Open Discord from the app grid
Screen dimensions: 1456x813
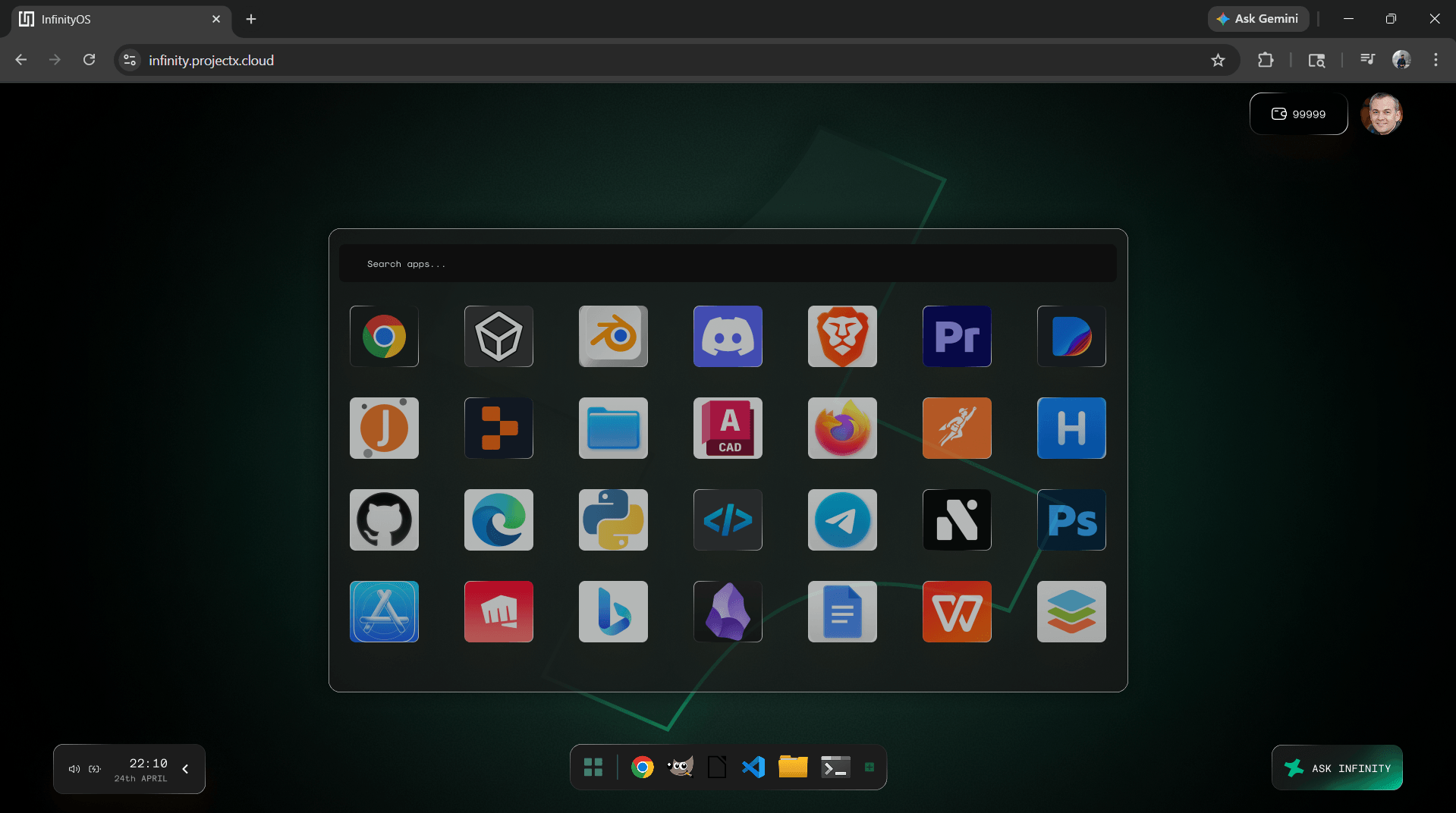click(728, 336)
